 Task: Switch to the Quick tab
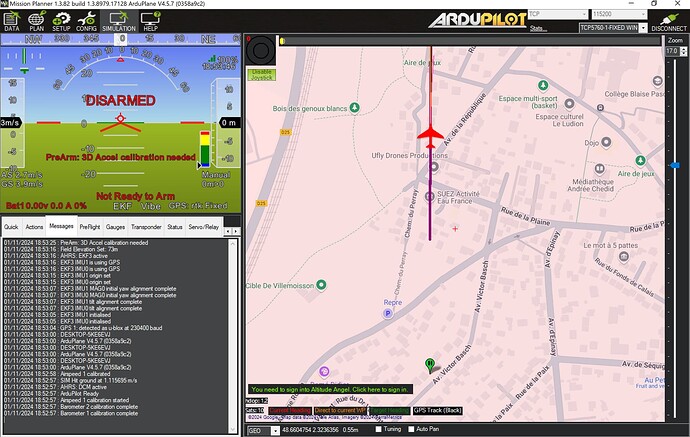pos(11,227)
